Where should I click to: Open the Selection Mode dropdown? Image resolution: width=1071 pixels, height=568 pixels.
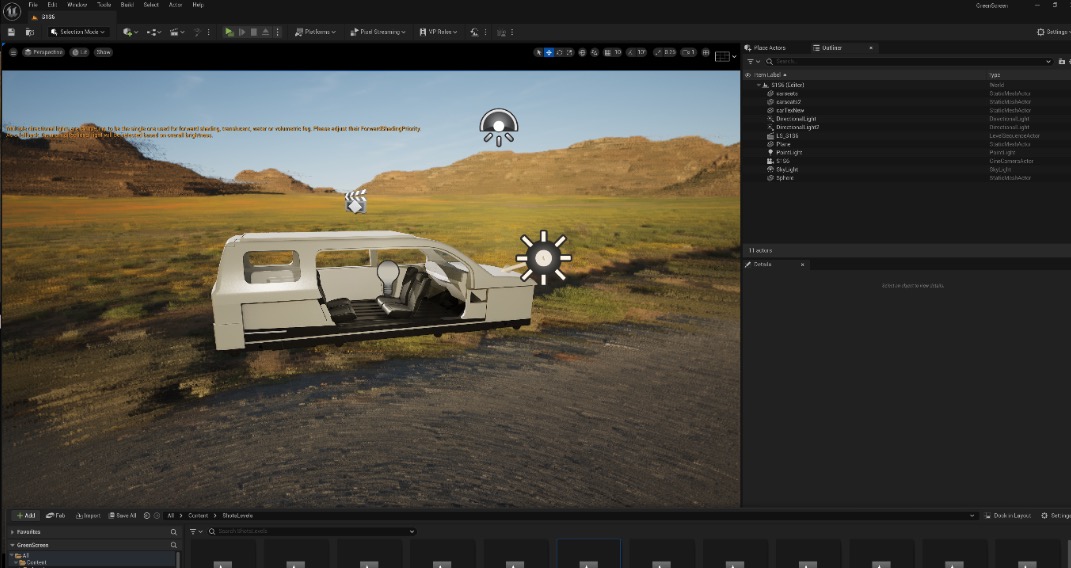tap(78, 32)
